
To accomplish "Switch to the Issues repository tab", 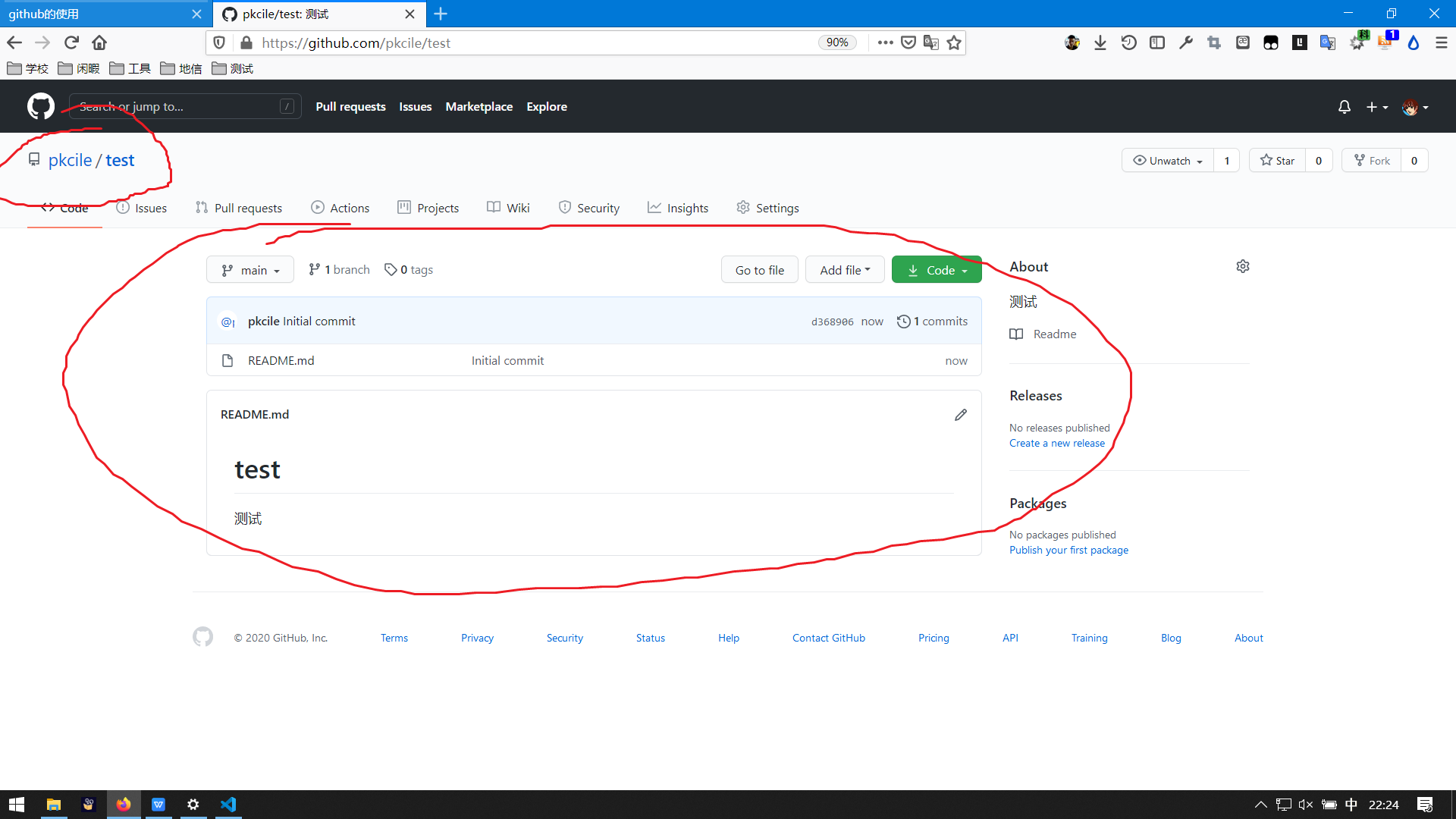I will click(142, 208).
